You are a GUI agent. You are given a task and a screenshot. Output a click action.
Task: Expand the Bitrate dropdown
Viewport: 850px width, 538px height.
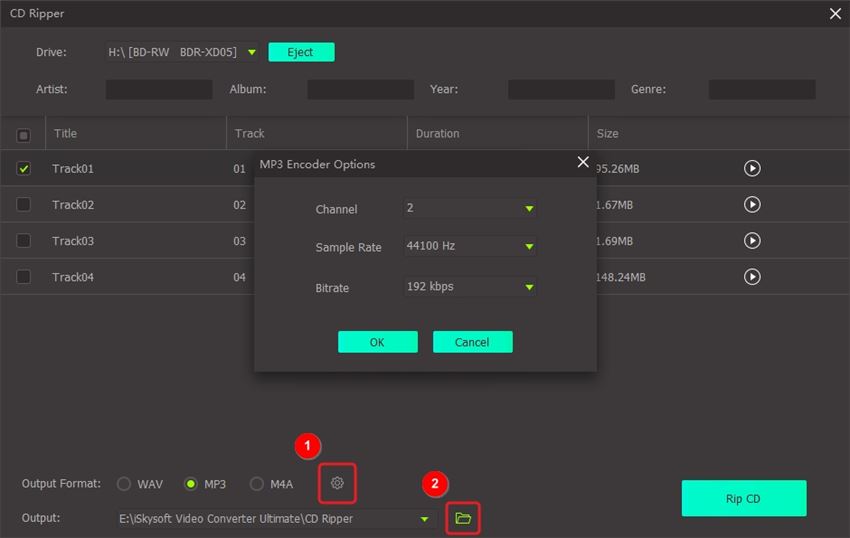click(529, 287)
